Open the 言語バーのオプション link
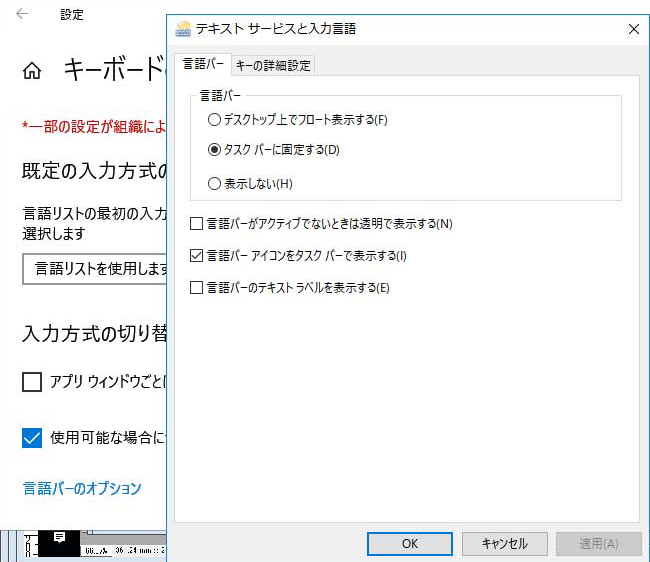The image size is (650, 562). pos(82,488)
